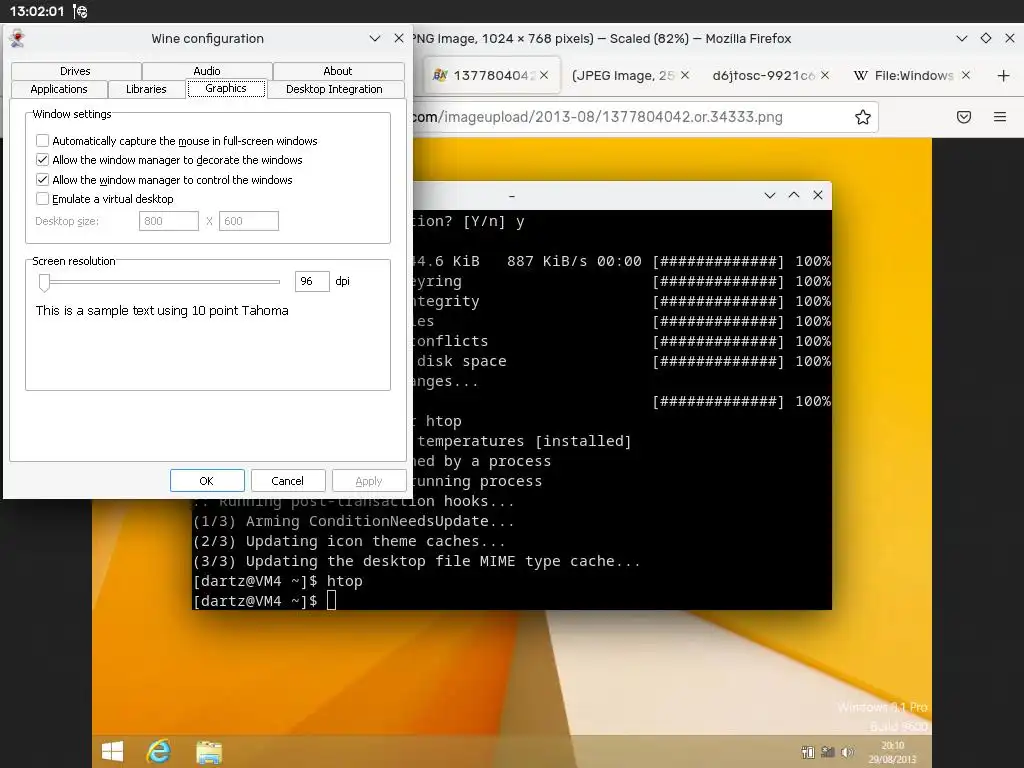Open the About tab
The width and height of the screenshot is (1024, 768).
(x=338, y=71)
